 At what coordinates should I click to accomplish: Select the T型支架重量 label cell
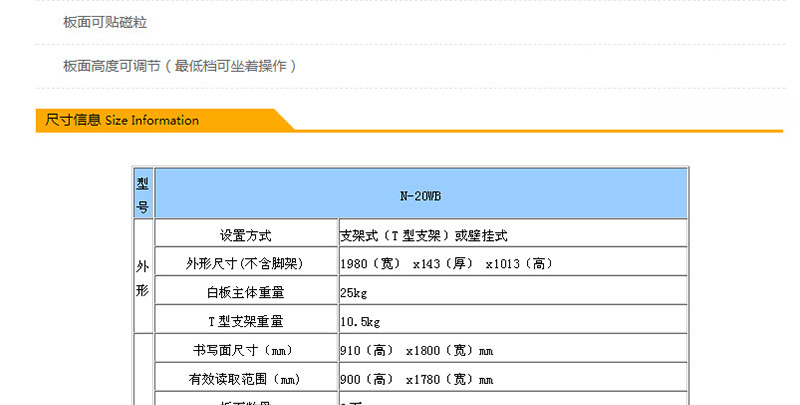pos(245,322)
